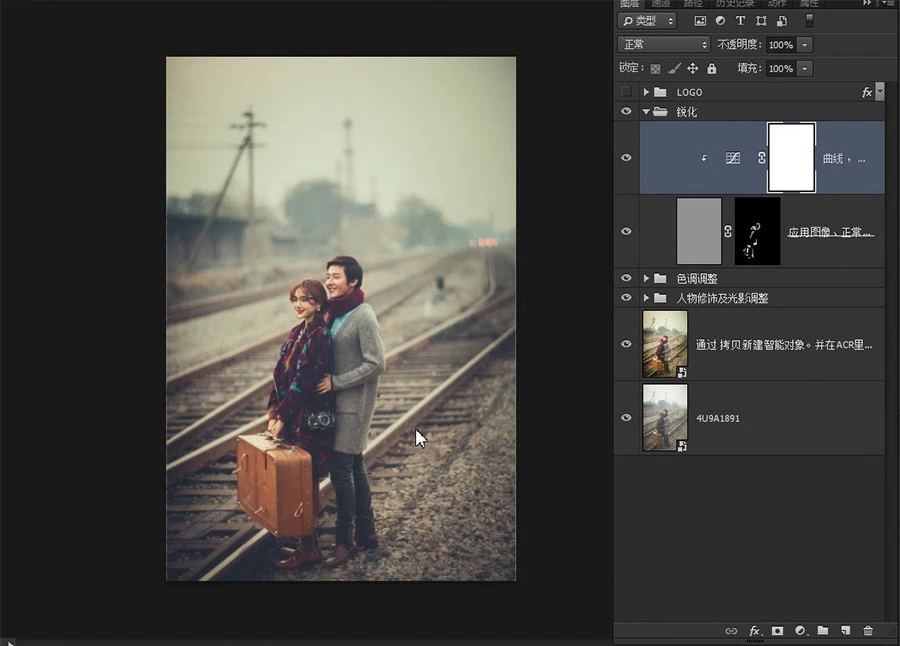Hide the 4U9A1891 layer
Screen dimensions: 900x646
pos(626,417)
